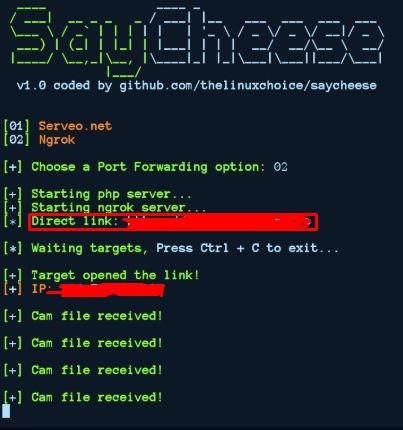Click the first Cam file received message
Image resolution: width=403 pixels, height=430 pixels.
pos(97,316)
